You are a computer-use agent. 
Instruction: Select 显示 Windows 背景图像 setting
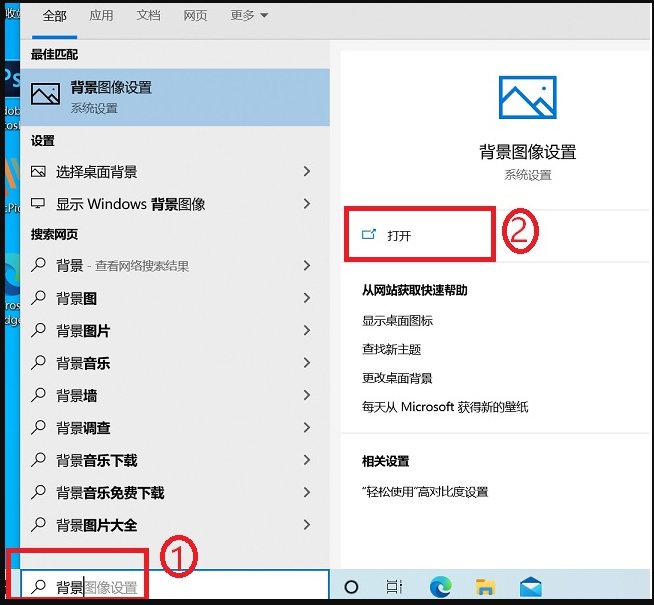click(175, 204)
